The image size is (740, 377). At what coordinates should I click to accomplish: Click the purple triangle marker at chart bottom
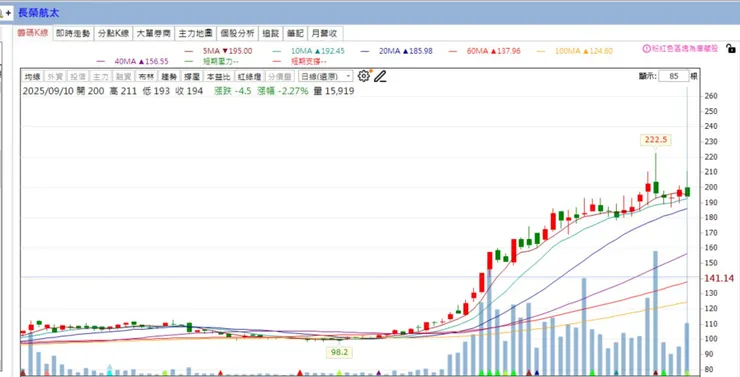tap(378, 373)
